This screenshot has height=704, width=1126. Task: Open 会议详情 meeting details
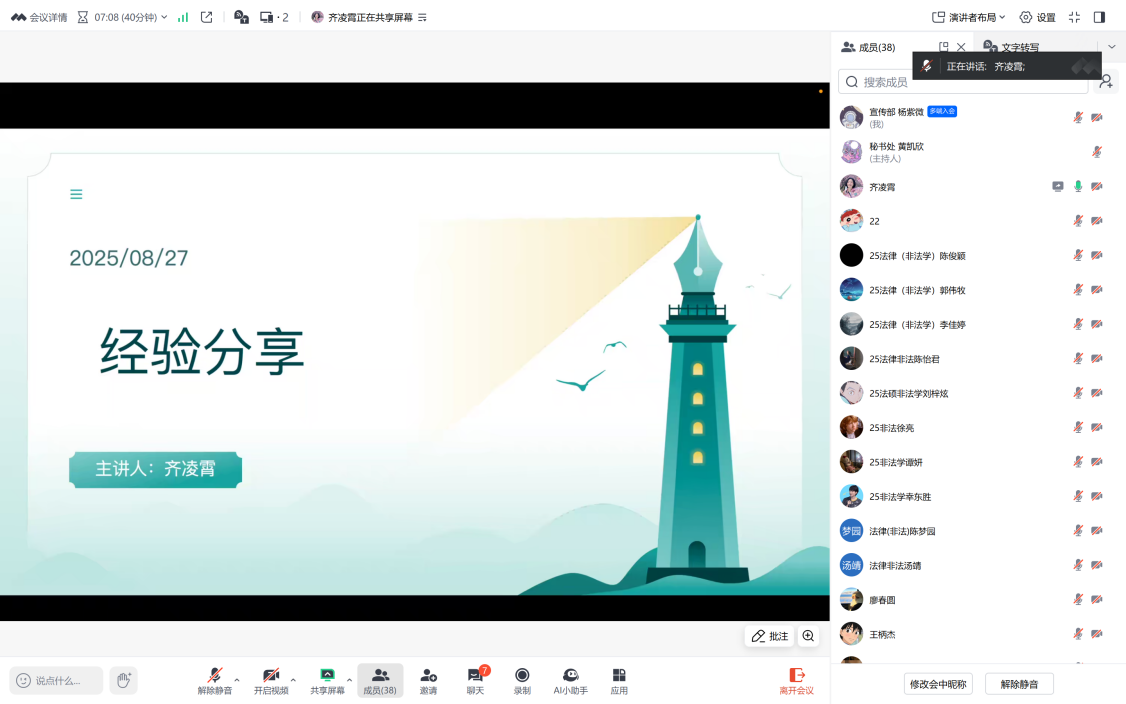(x=40, y=17)
